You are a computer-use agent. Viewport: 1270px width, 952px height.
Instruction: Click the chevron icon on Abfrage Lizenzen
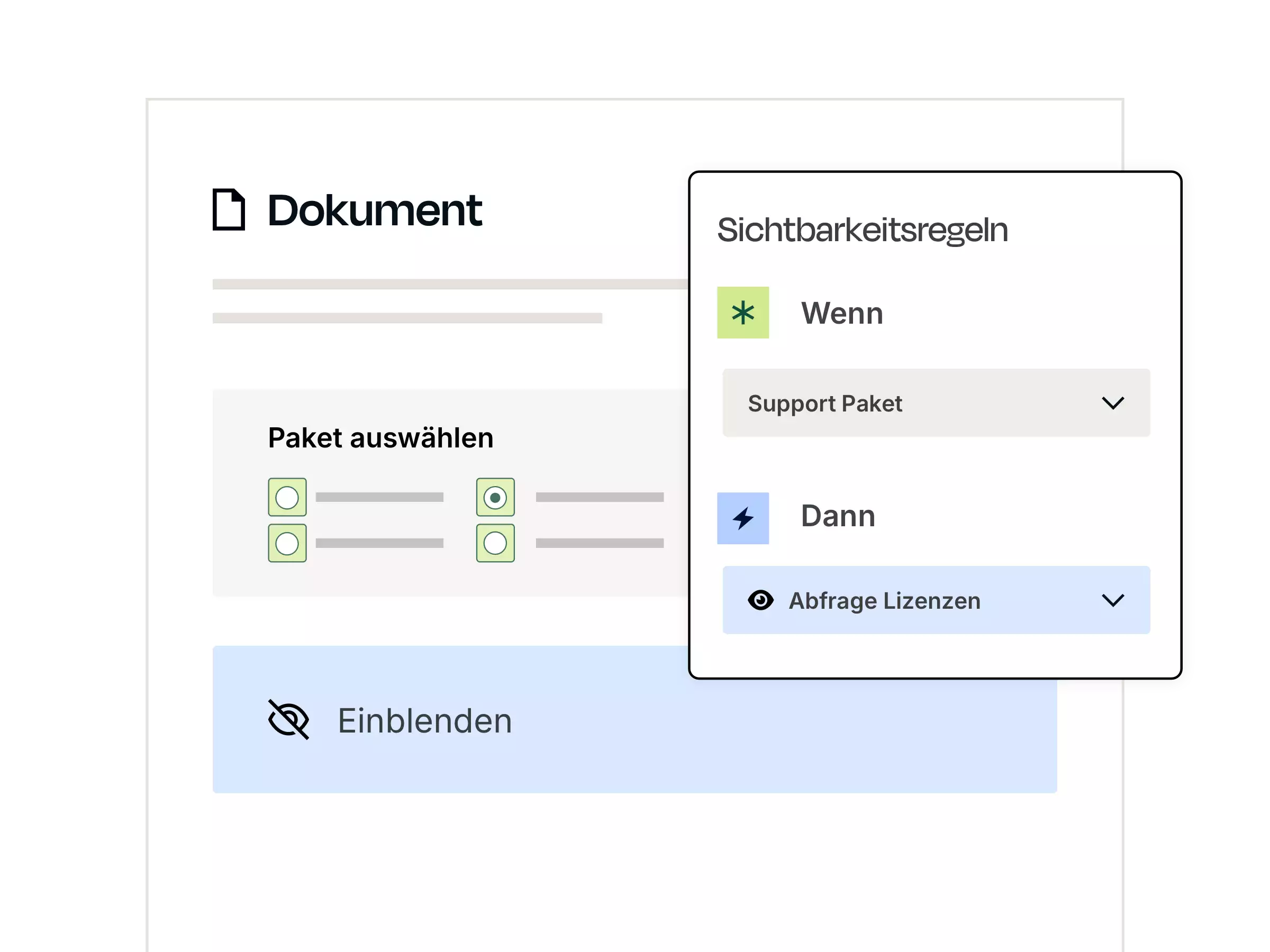pyautogui.click(x=1113, y=600)
